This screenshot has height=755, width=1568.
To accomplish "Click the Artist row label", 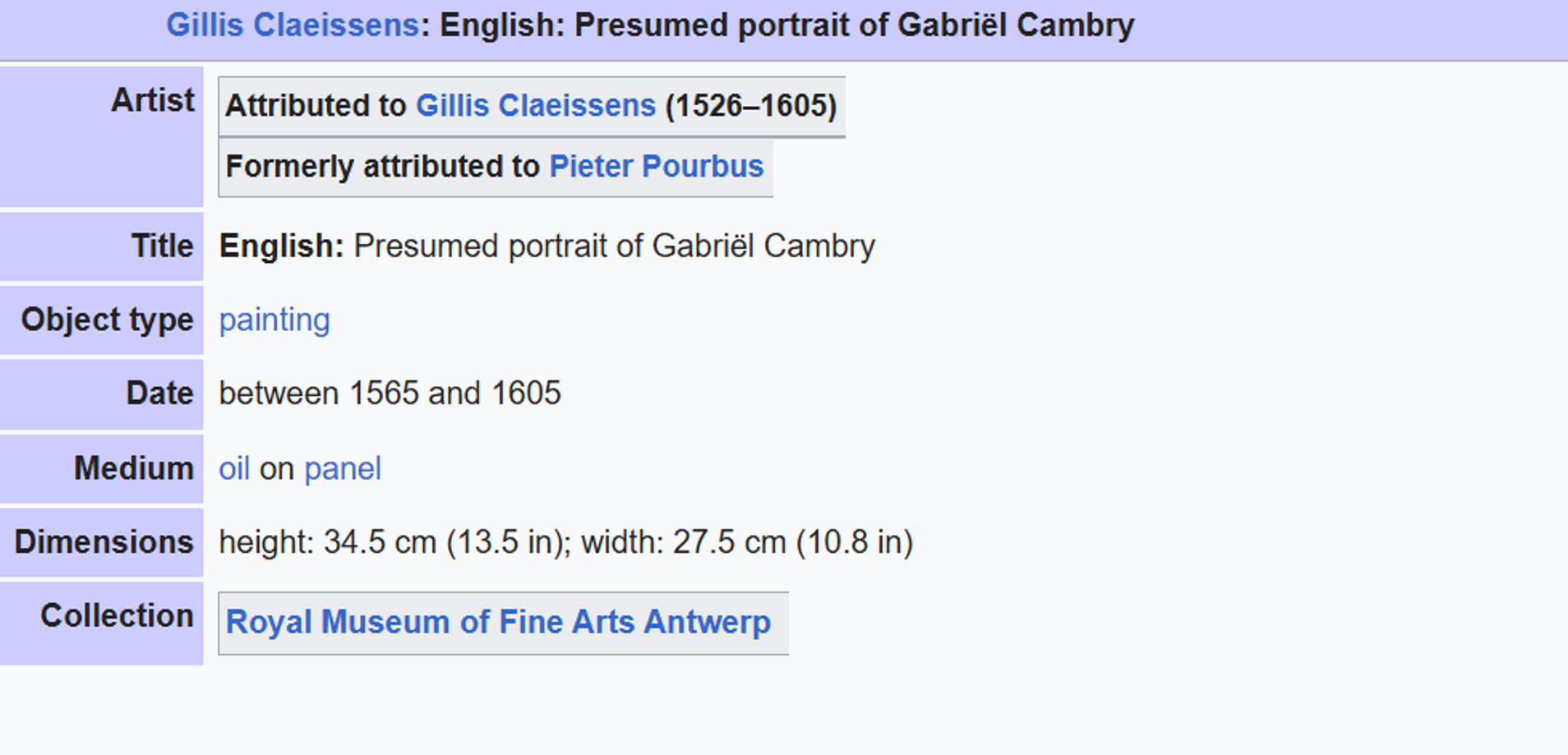I will coord(153,100).
